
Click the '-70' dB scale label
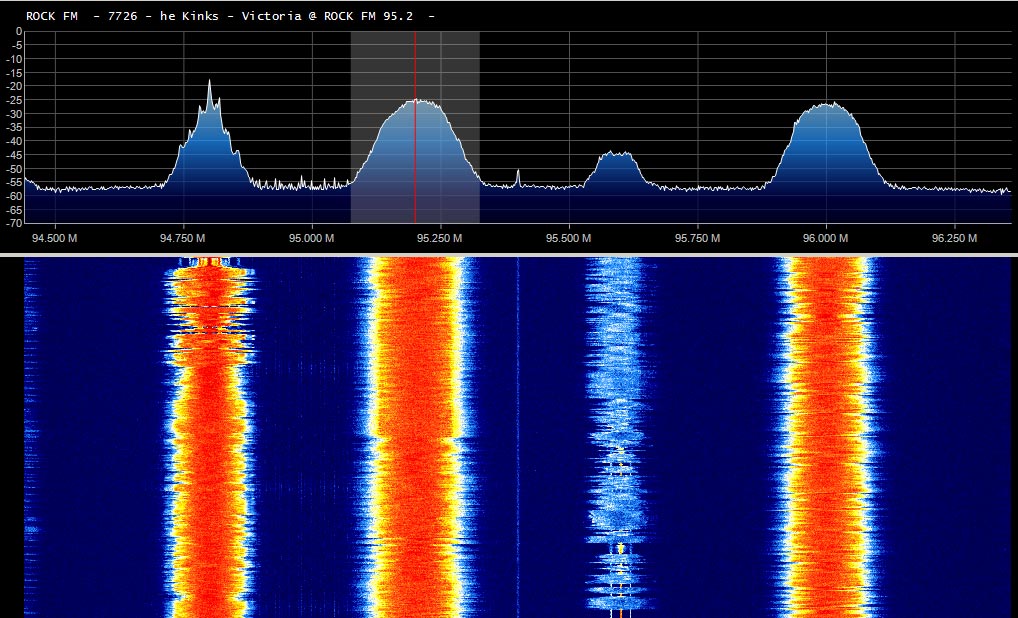pyautogui.click(x=14, y=223)
